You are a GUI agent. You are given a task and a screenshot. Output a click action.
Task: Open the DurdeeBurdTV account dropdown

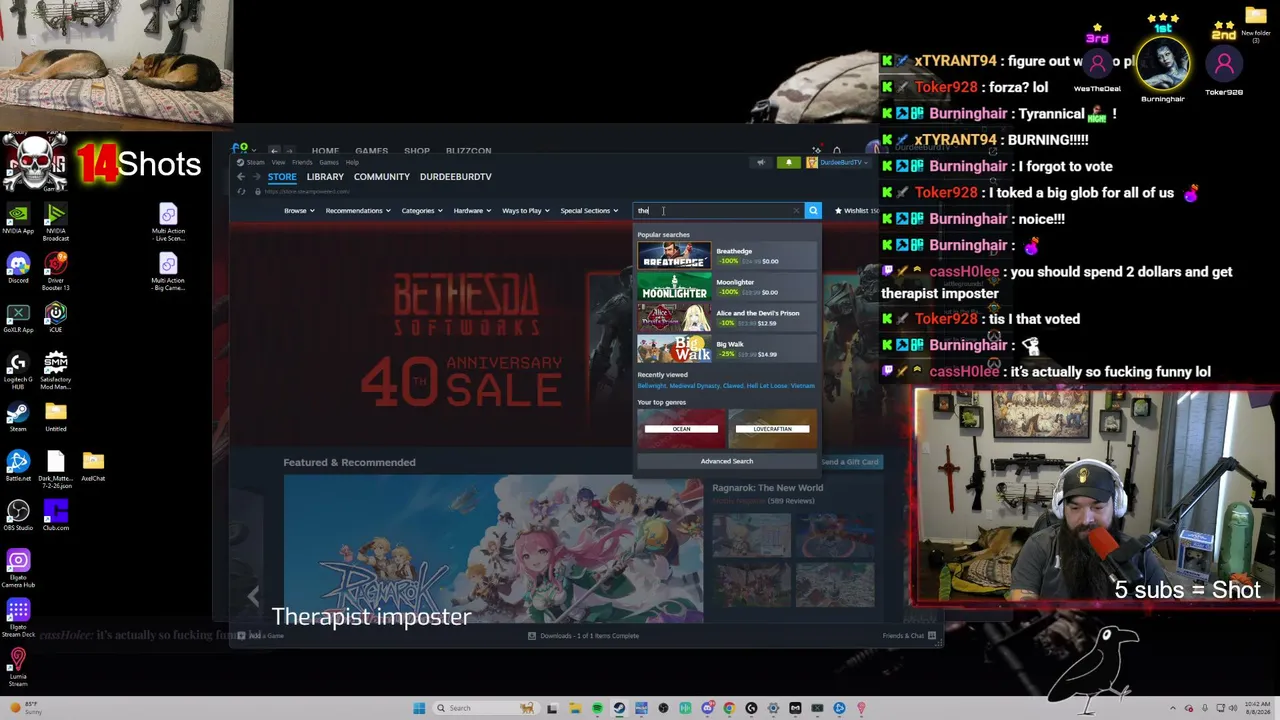click(838, 162)
